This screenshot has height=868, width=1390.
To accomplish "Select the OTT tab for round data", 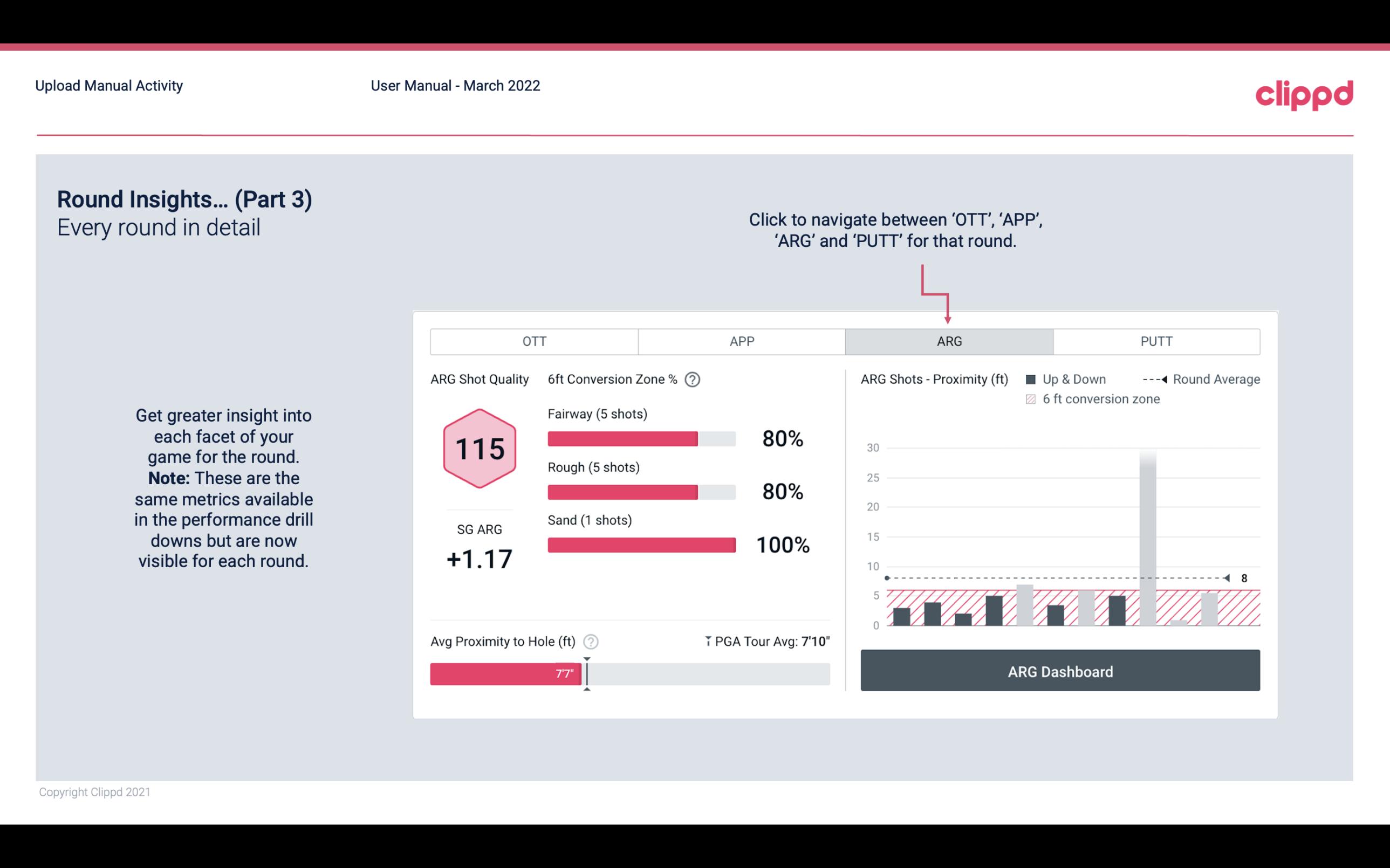I will coord(534,342).
